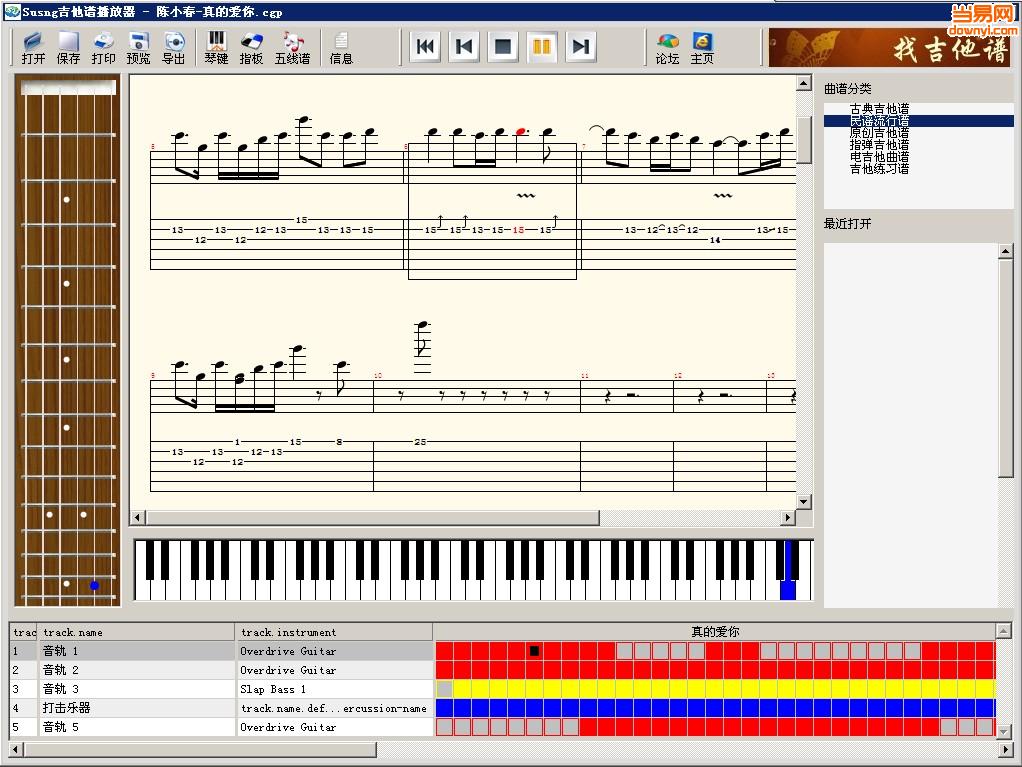Image resolution: width=1022 pixels, height=767 pixels.
Task: Open 预览 (Preview) from the toolbar
Action: [139, 47]
